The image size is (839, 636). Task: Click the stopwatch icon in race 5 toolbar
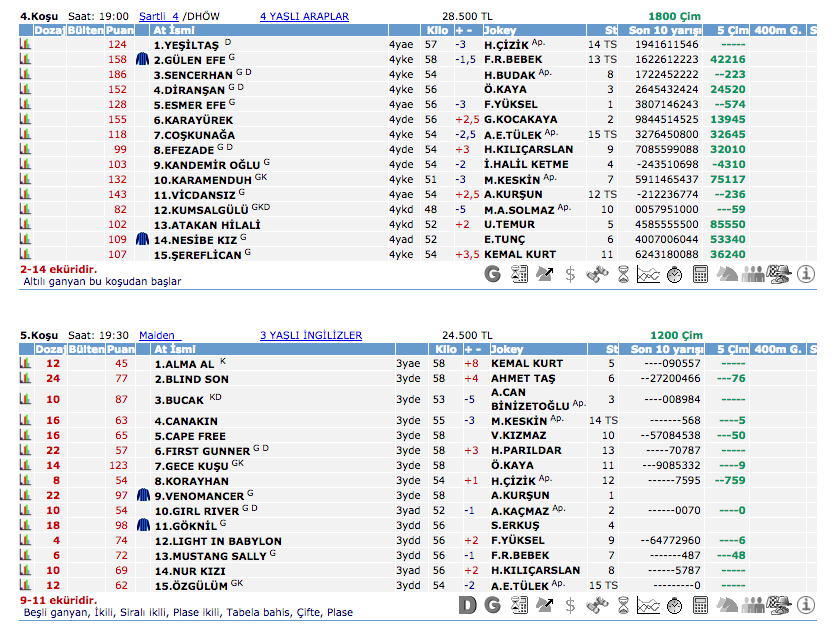[674, 605]
